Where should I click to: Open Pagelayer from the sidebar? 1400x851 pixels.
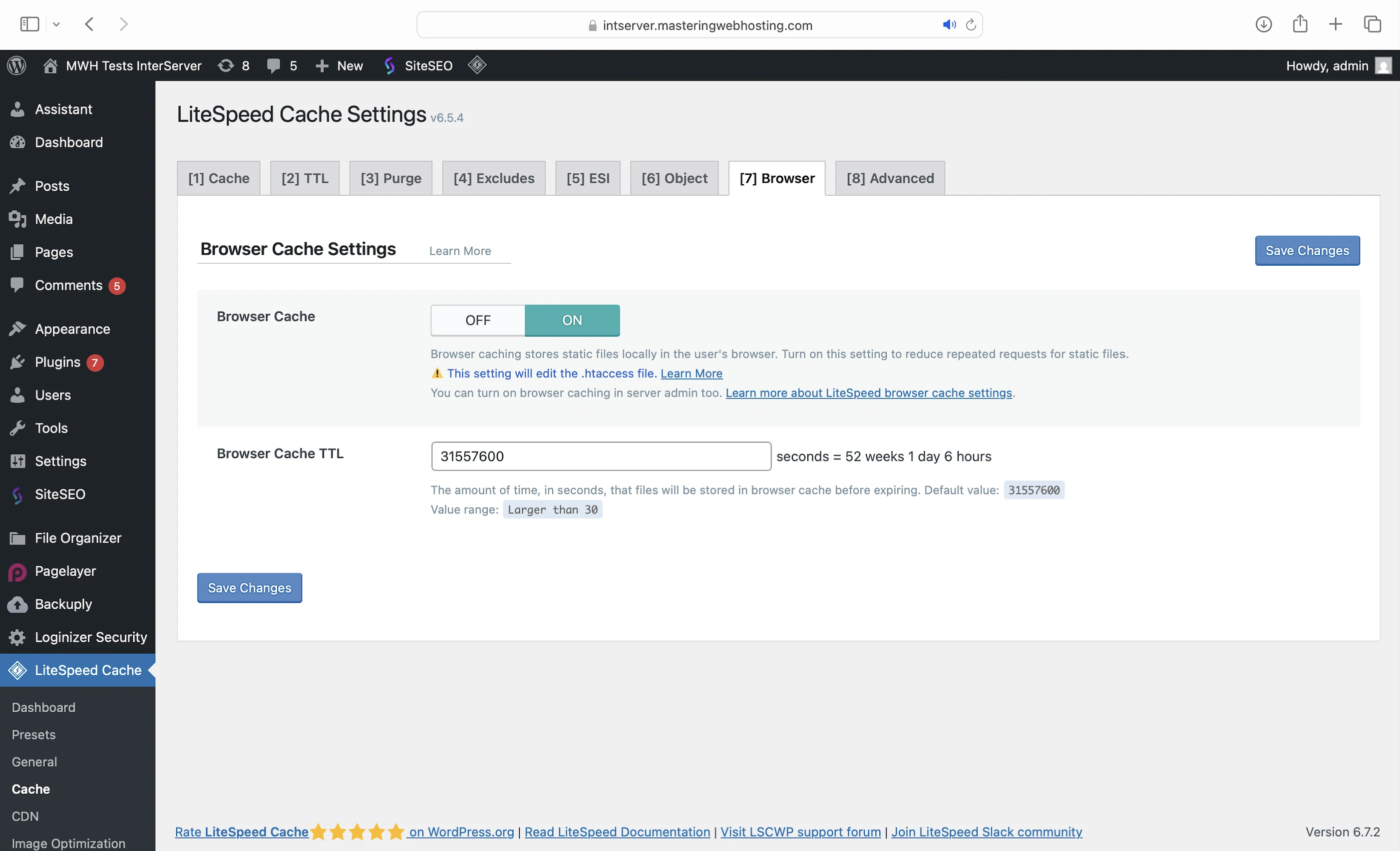click(65, 571)
